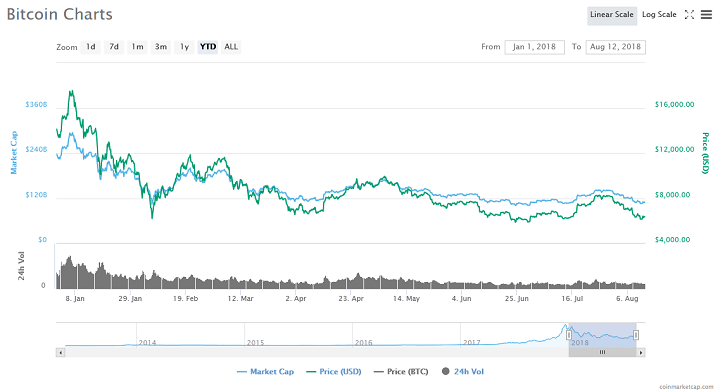Click the navigator scrollbar thumb
The height and width of the screenshot is (392, 720).
click(x=602, y=353)
